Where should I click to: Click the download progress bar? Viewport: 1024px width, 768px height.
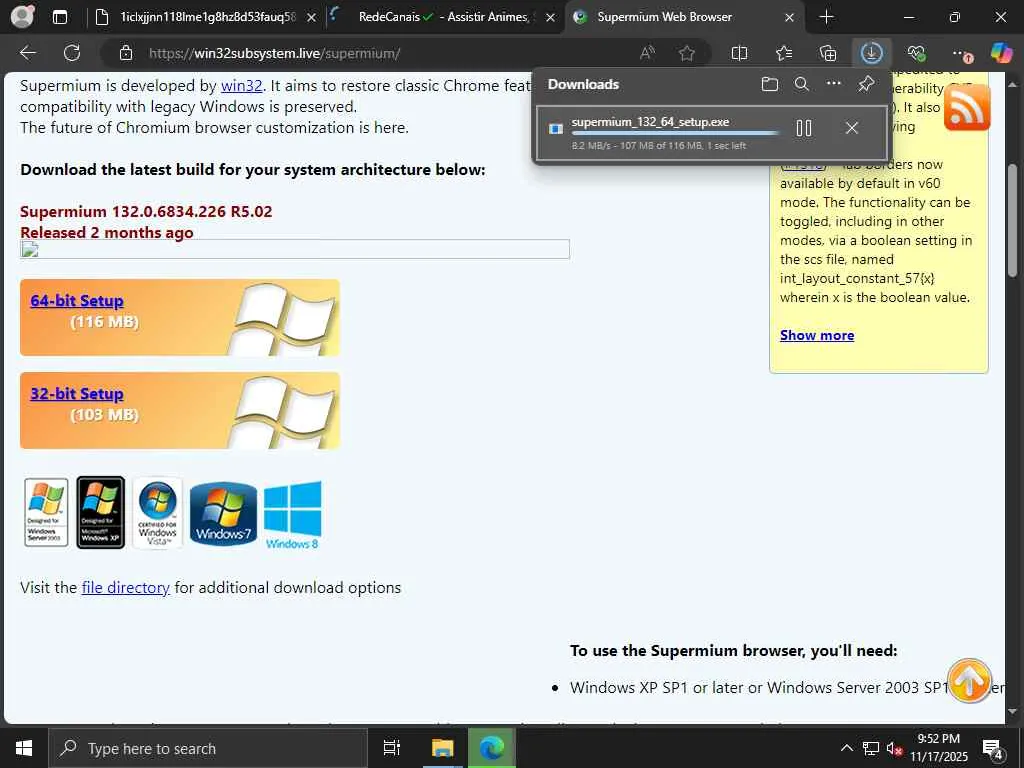tap(675, 133)
